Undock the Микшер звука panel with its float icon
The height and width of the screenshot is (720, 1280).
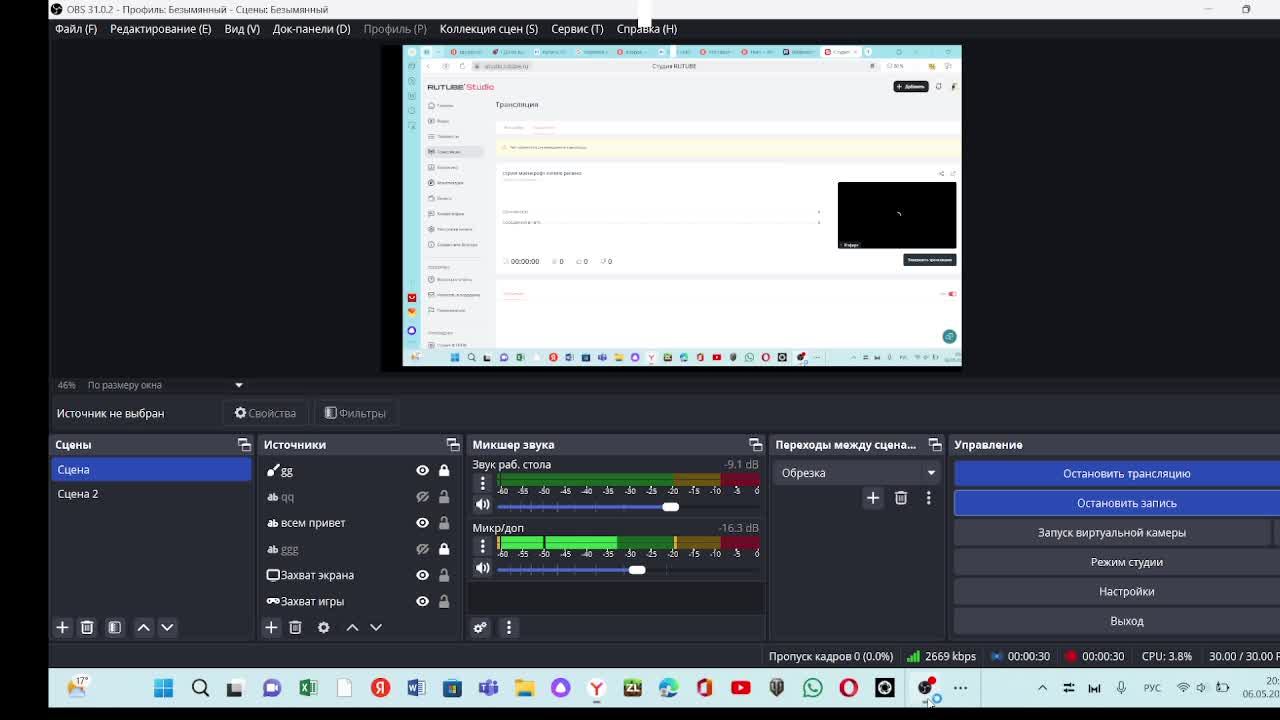(756, 445)
